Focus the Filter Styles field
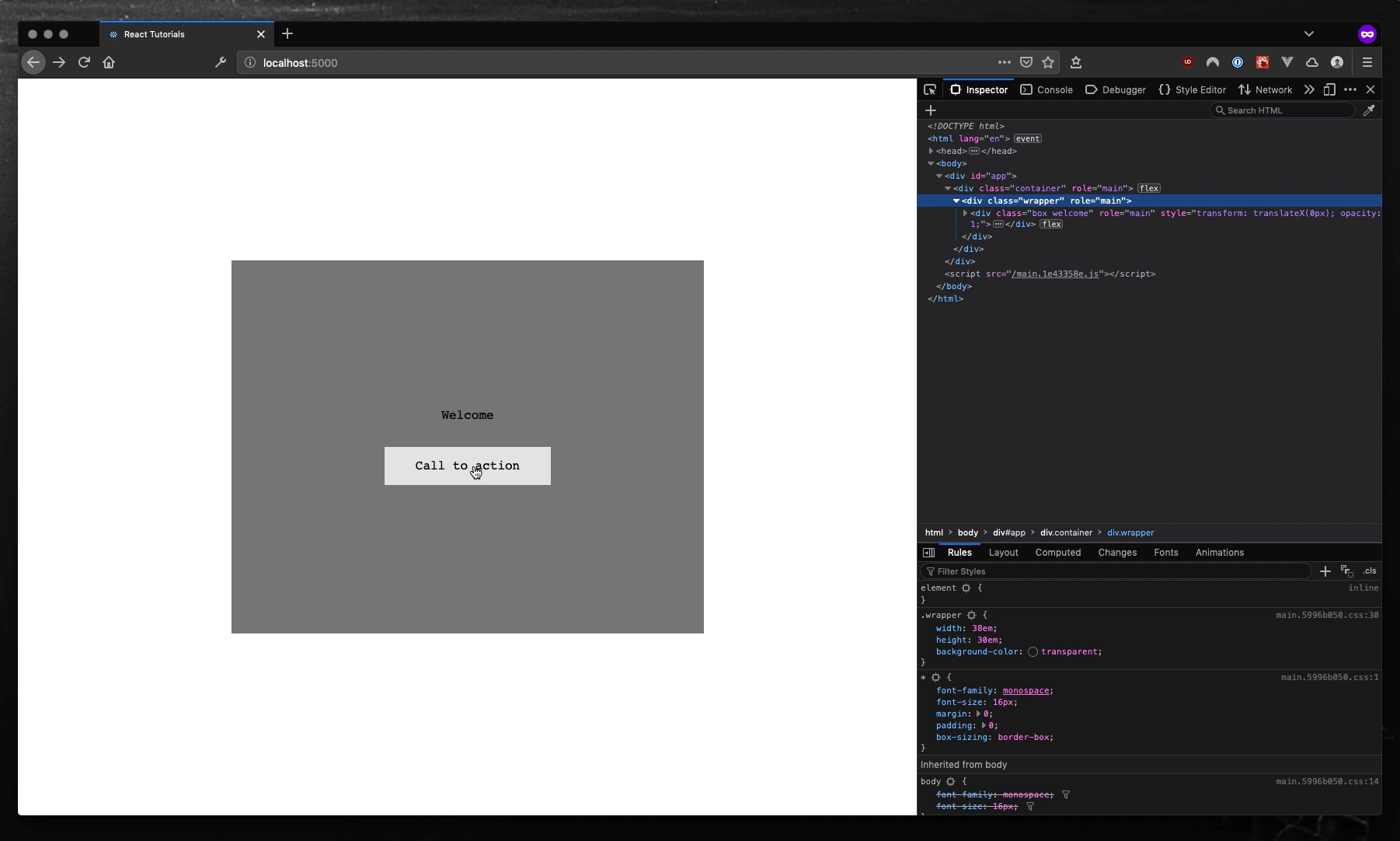 1116,571
